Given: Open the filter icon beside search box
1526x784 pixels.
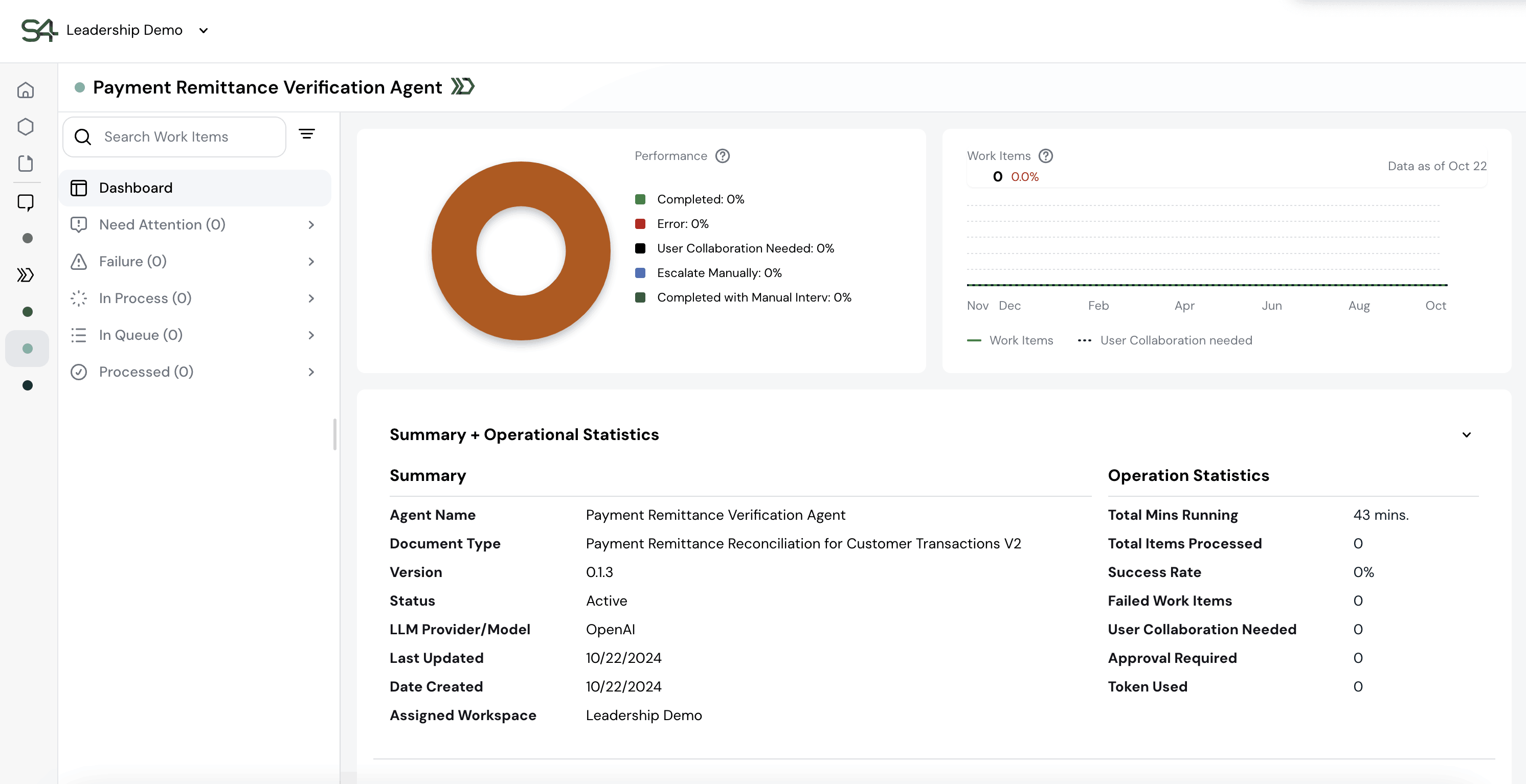Looking at the screenshot, I should point(306,134).
